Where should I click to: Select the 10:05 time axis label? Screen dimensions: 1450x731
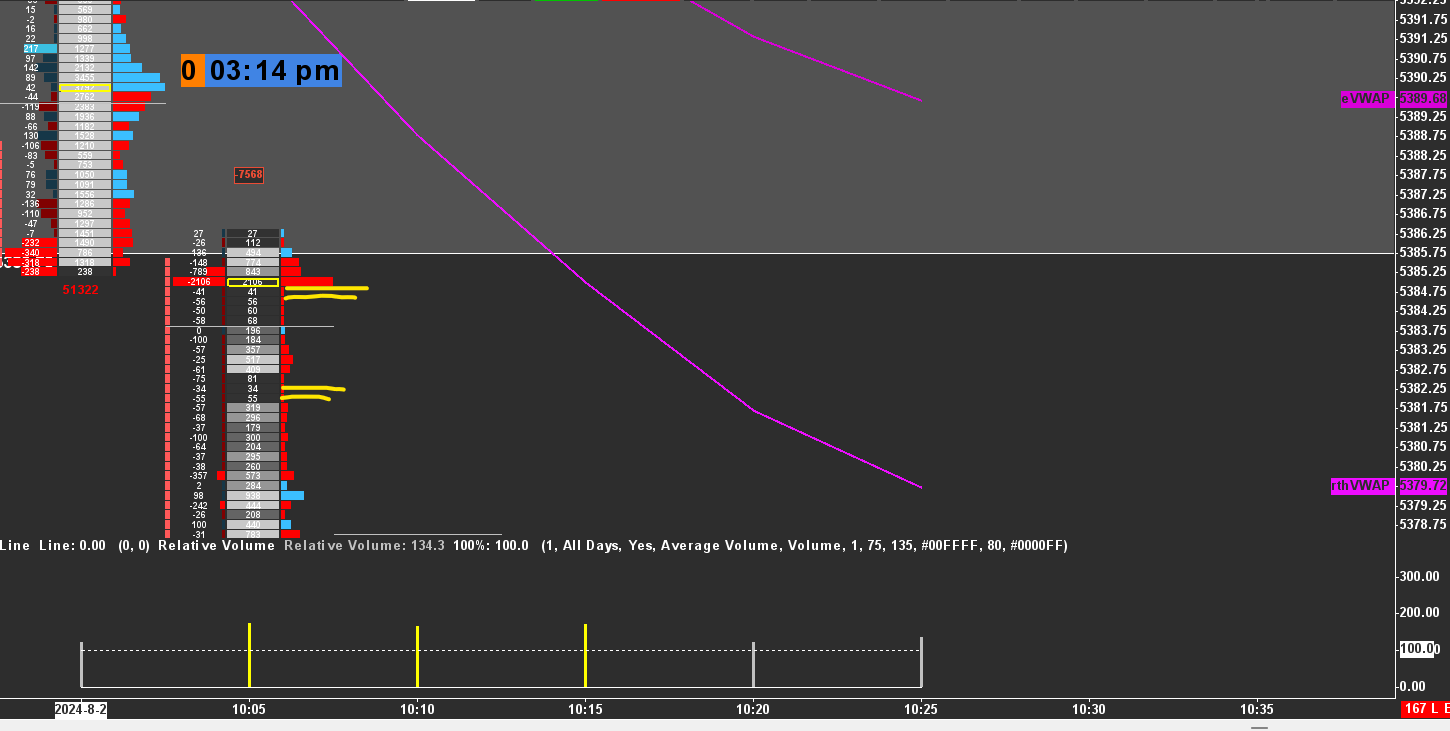click(x=249, y=709)
